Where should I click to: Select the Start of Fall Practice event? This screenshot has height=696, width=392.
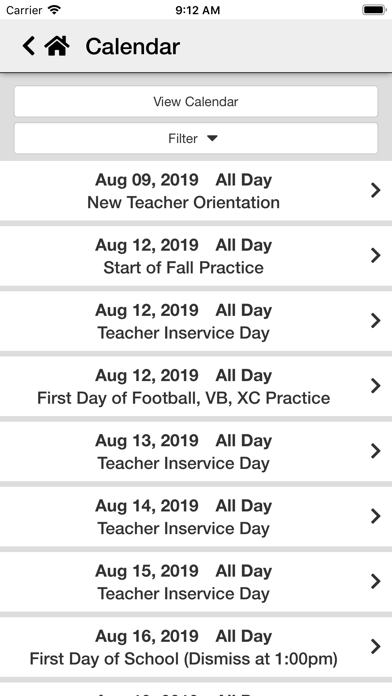(196, 256)
